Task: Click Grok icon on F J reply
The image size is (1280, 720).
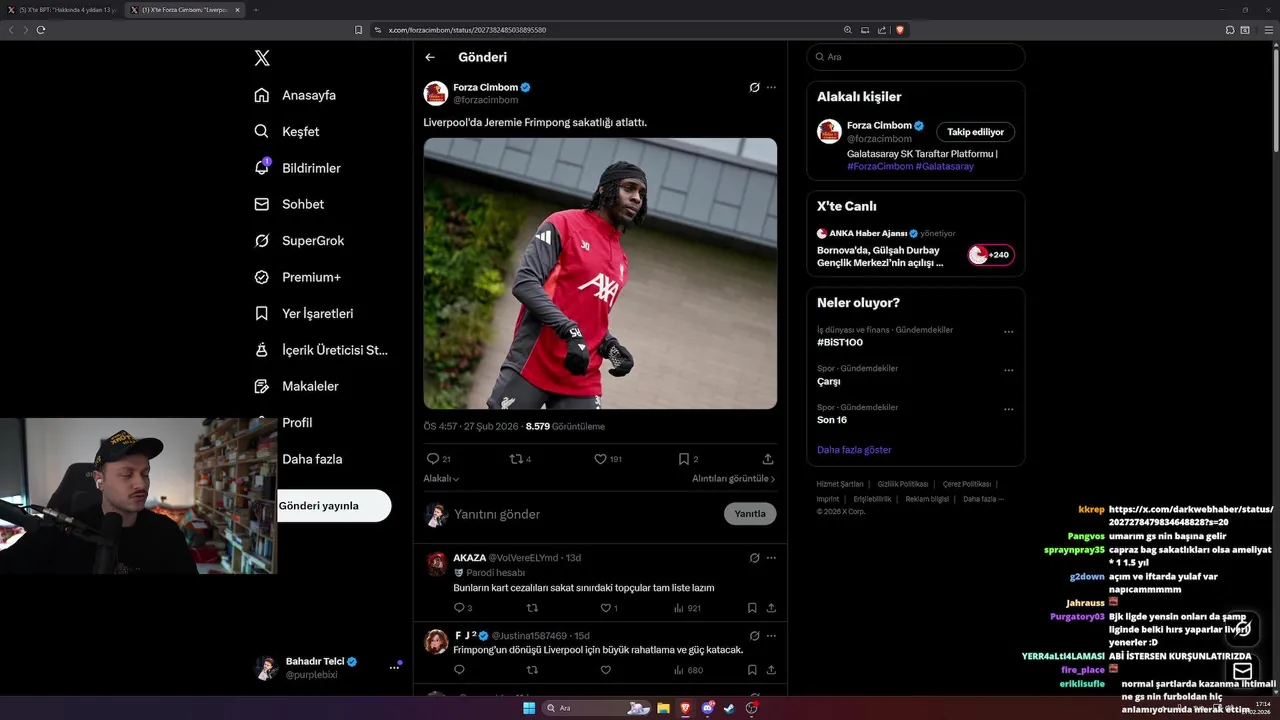Action: click(755, 635)
